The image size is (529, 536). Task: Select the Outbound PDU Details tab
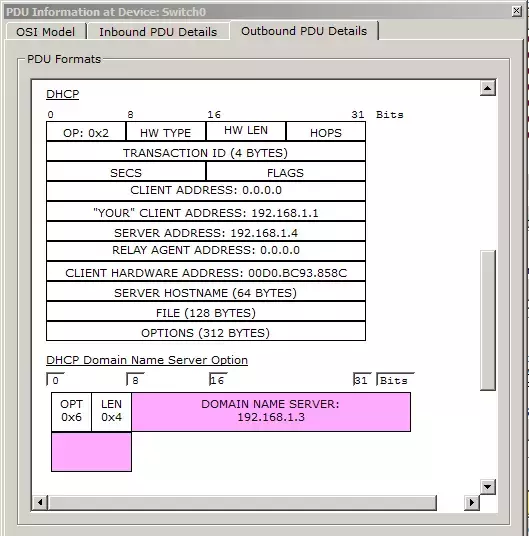pos(304,31)
